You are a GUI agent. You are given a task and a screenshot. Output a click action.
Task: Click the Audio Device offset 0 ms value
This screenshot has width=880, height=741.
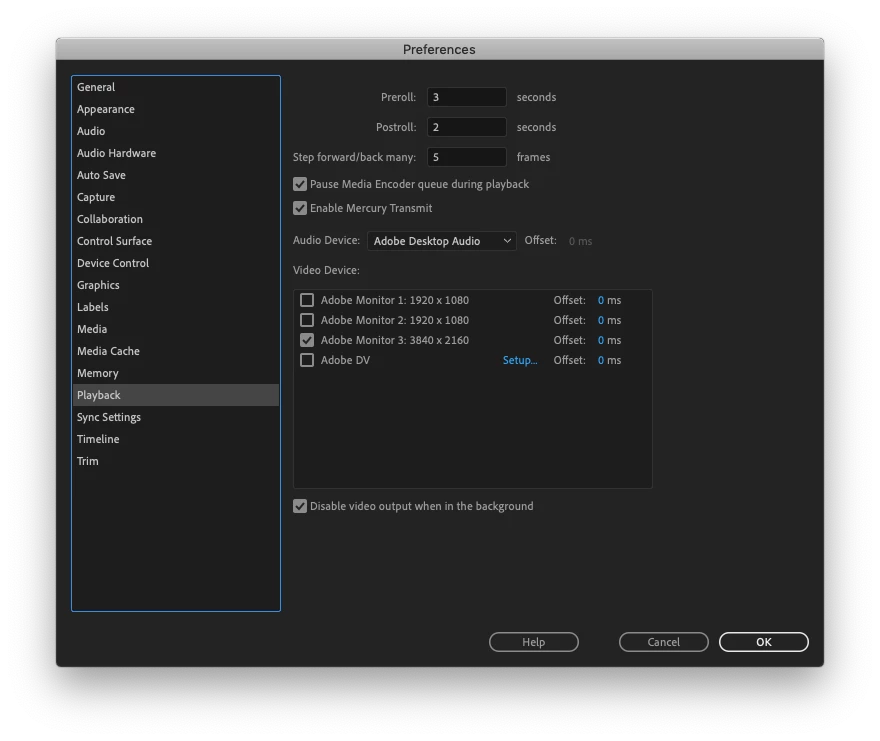580,241
